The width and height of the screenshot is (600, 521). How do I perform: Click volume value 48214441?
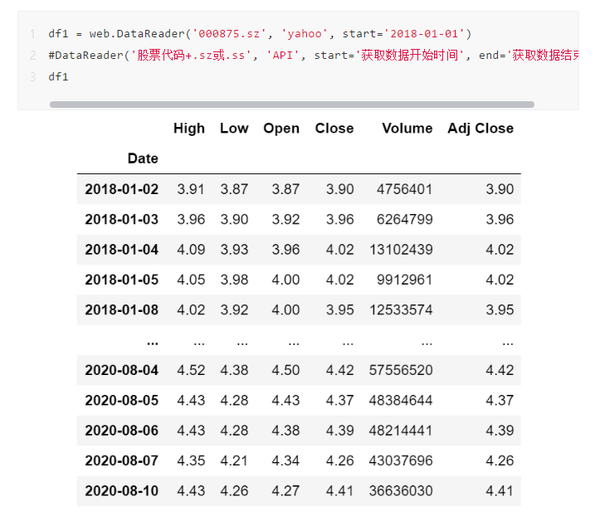coord(401,431)
